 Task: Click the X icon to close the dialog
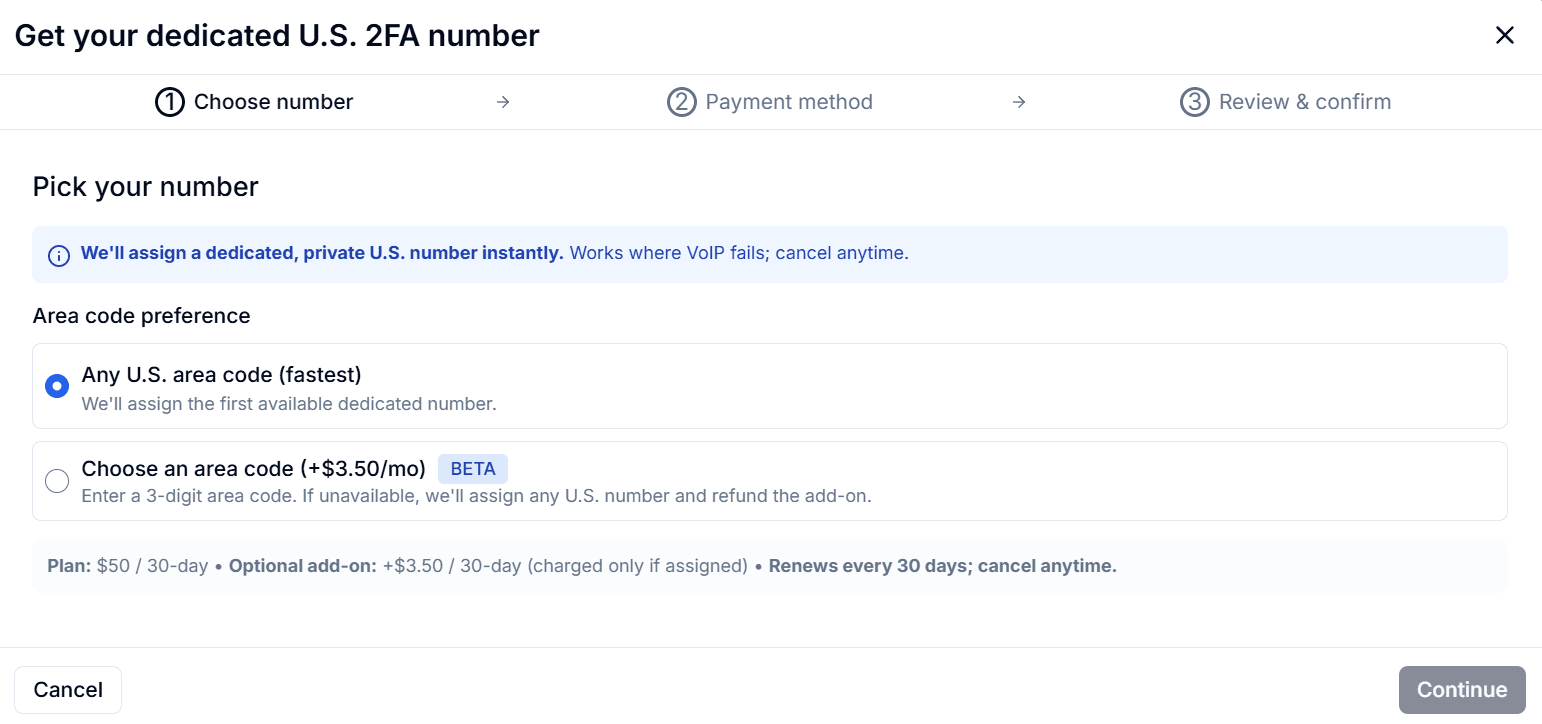click(x=1505, y=35)
